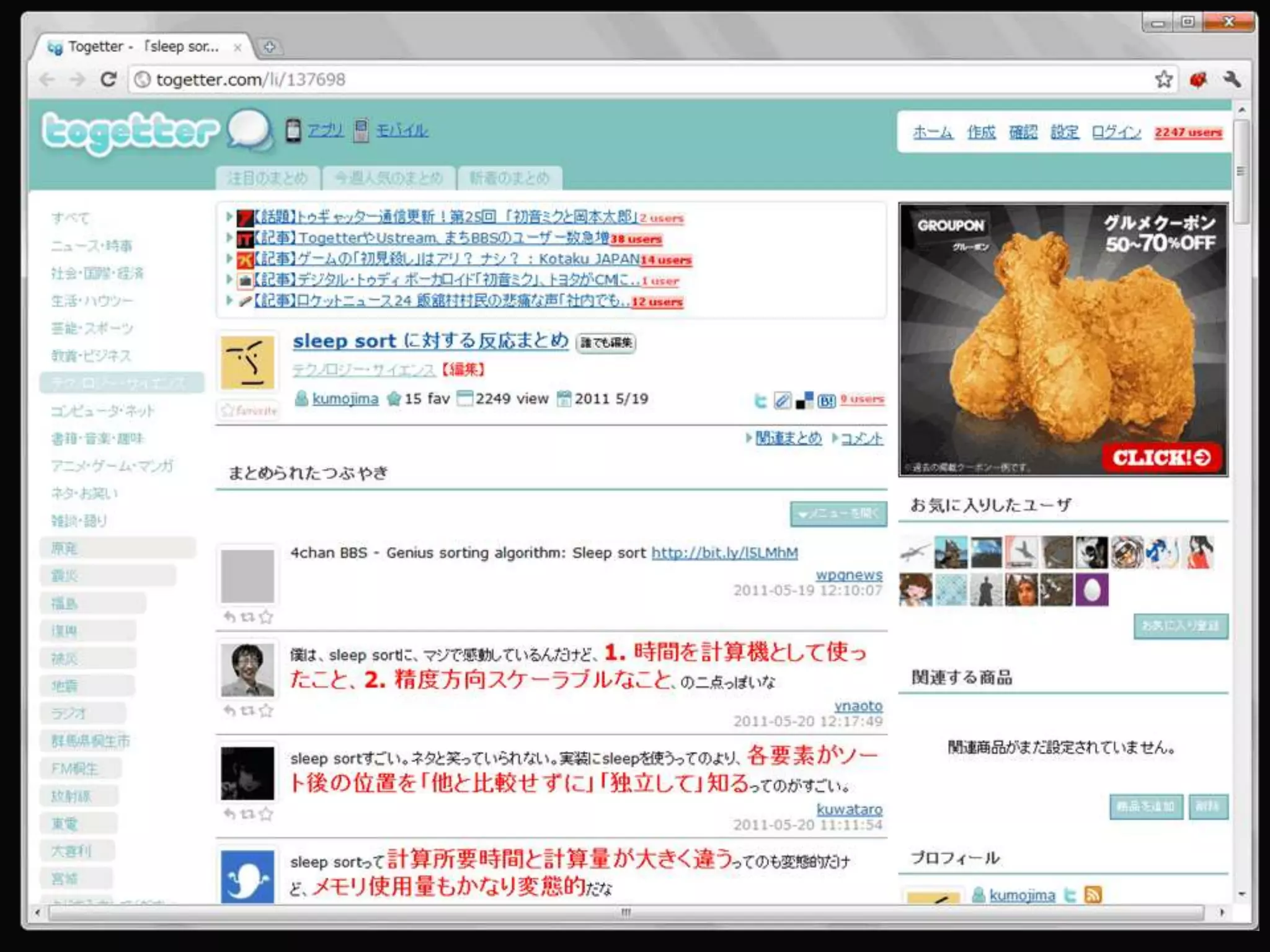Toggle the Favorite button below the summary thumbnail

click(248, 410)
